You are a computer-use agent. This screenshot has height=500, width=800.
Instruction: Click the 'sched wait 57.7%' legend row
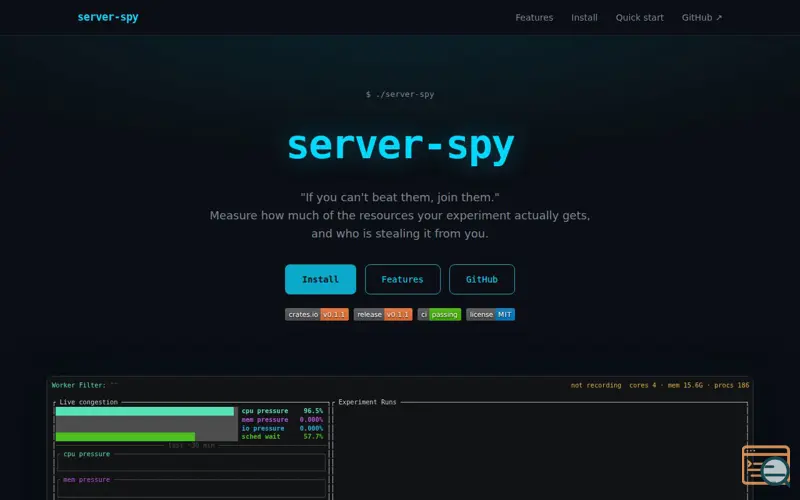click(x=282, y=437)
